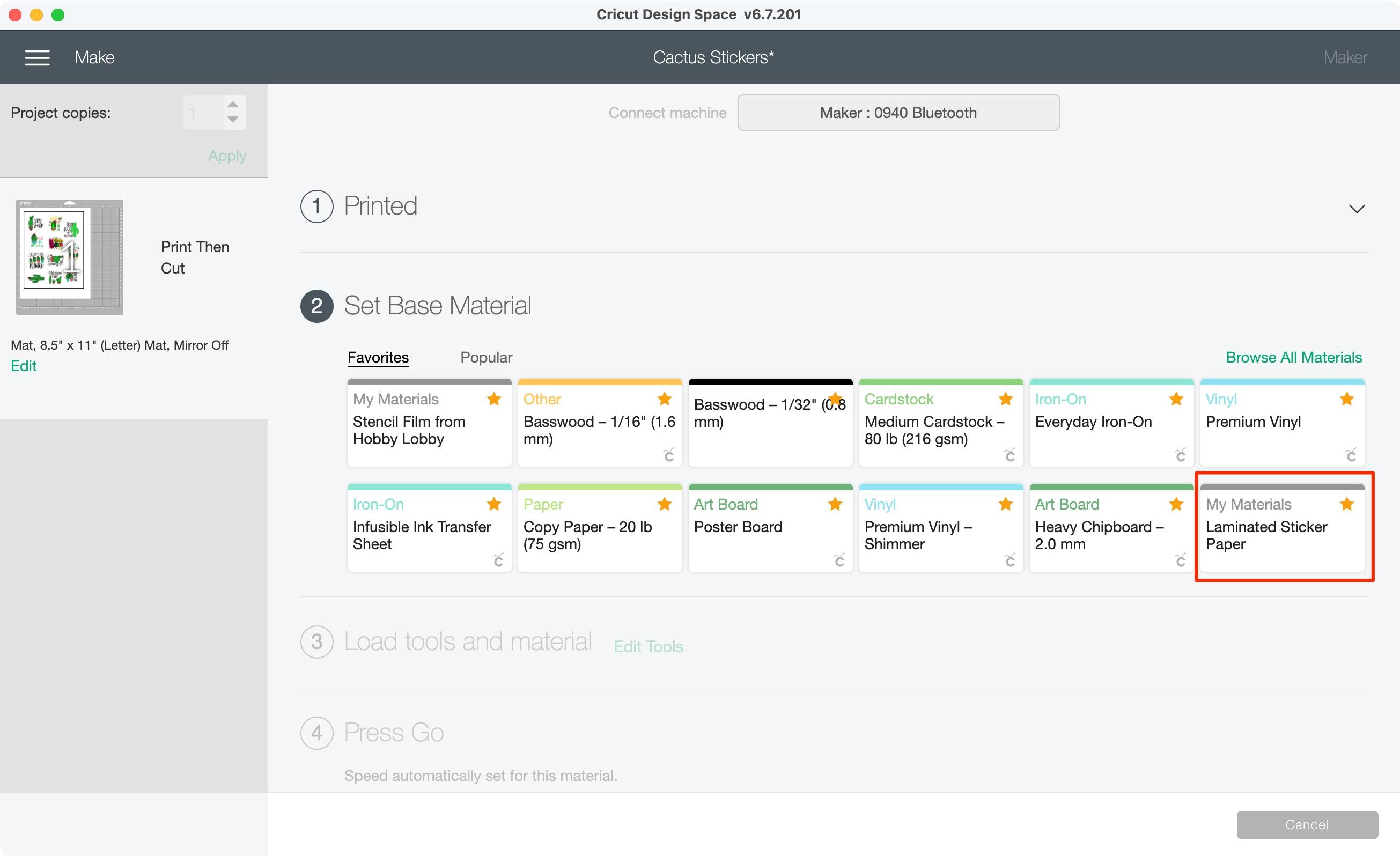Expand the Printed section chevron
This screenshot has height=856, width=1400.
coord(1356,208)
